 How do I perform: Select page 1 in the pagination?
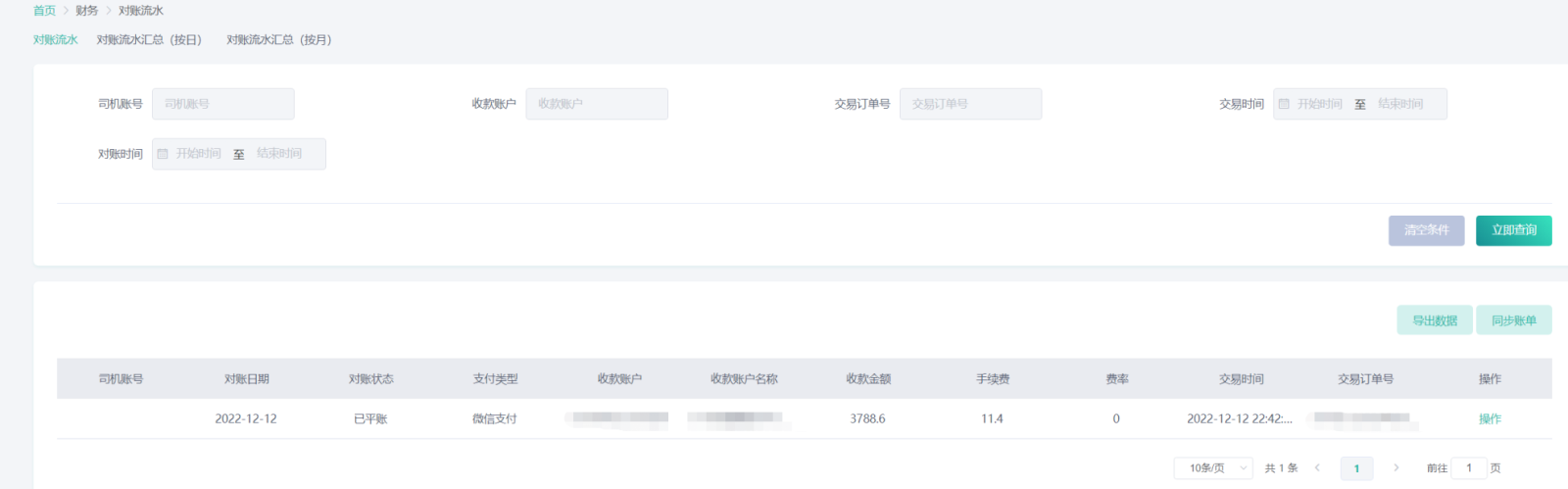click(1356, 468)
